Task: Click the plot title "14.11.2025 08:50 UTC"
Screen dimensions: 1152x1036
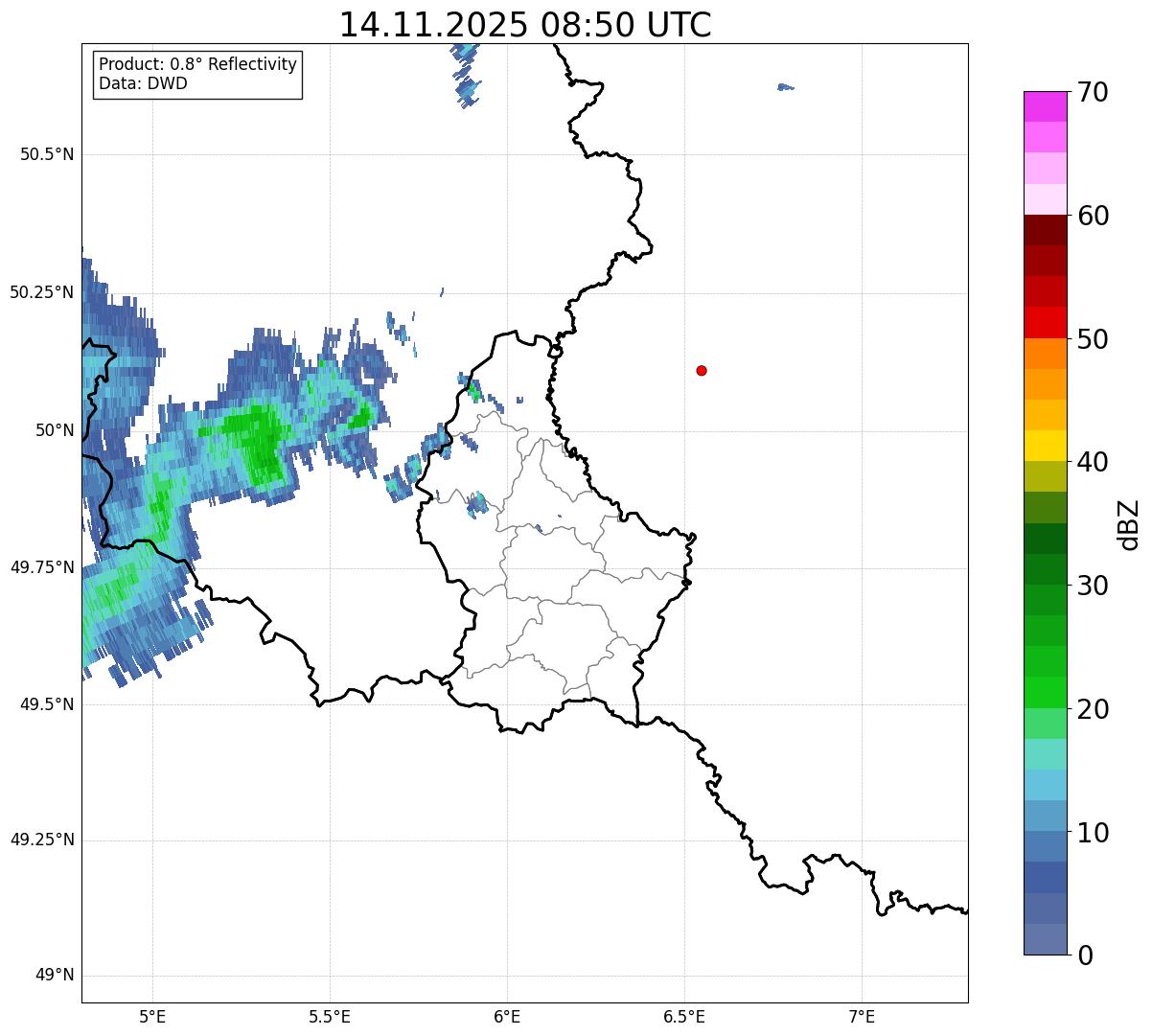Action: point(525,24)
